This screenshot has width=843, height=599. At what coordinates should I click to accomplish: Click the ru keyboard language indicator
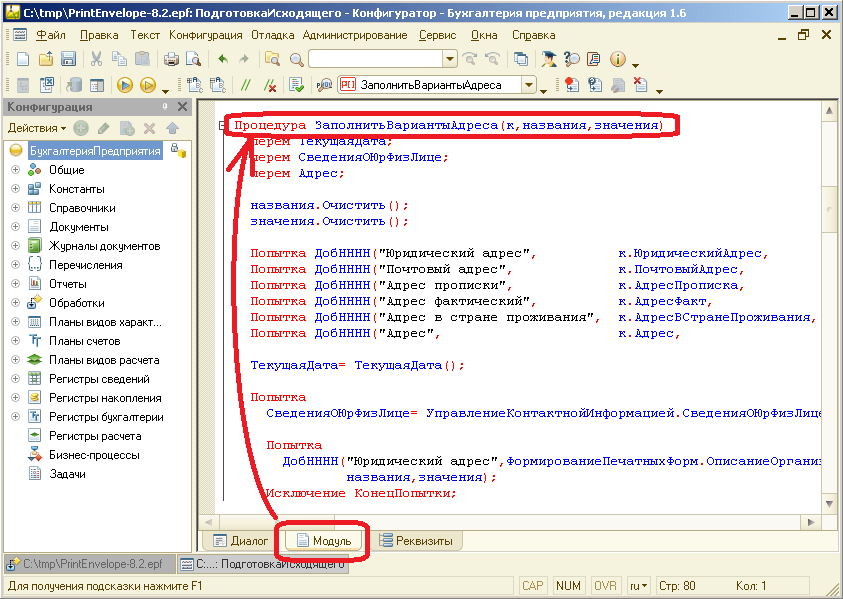(x=637, y=586)
